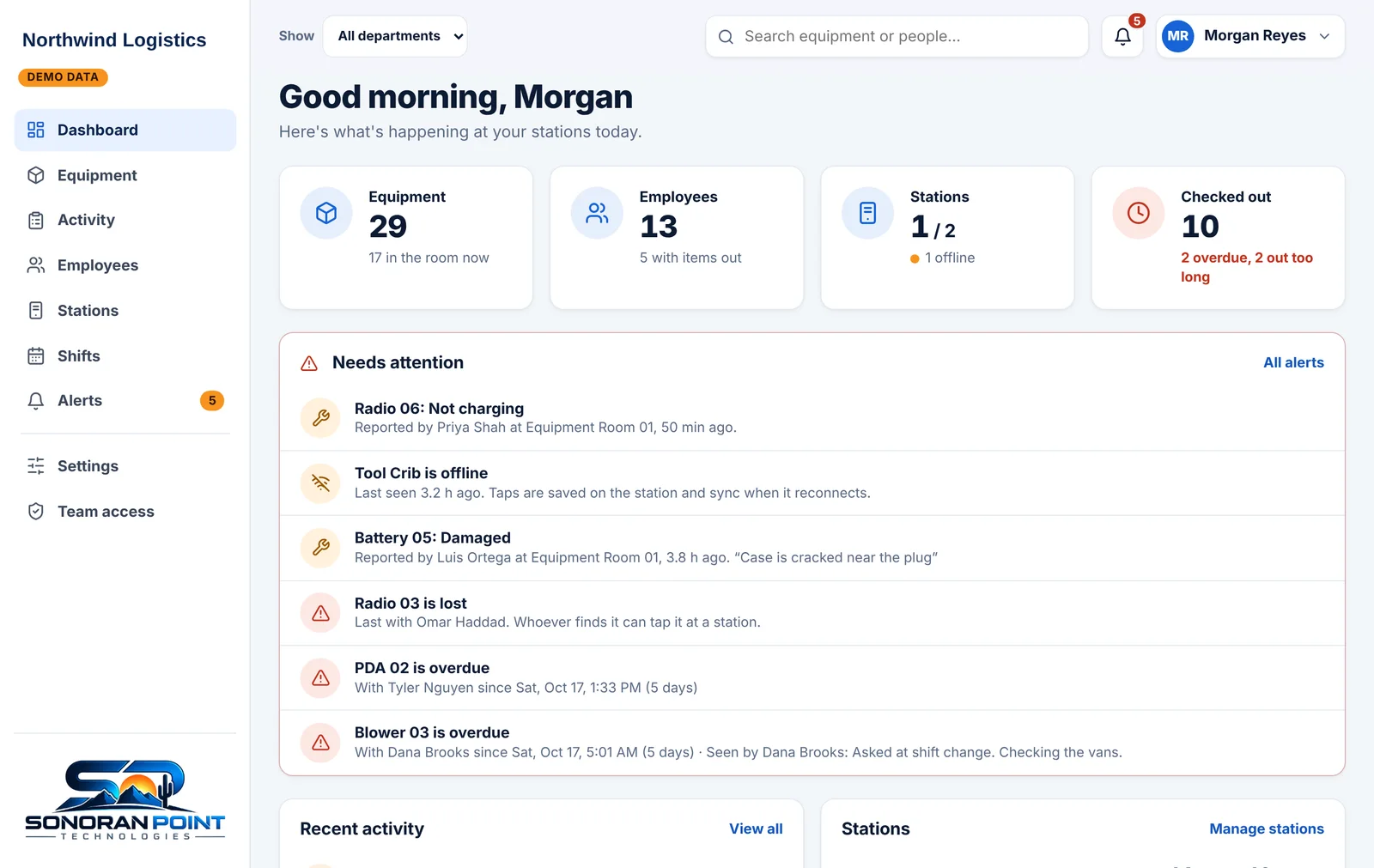Navigate to Stations in sidebar
The width and height of the screenshot is (1374, 868).
point(125,311)
